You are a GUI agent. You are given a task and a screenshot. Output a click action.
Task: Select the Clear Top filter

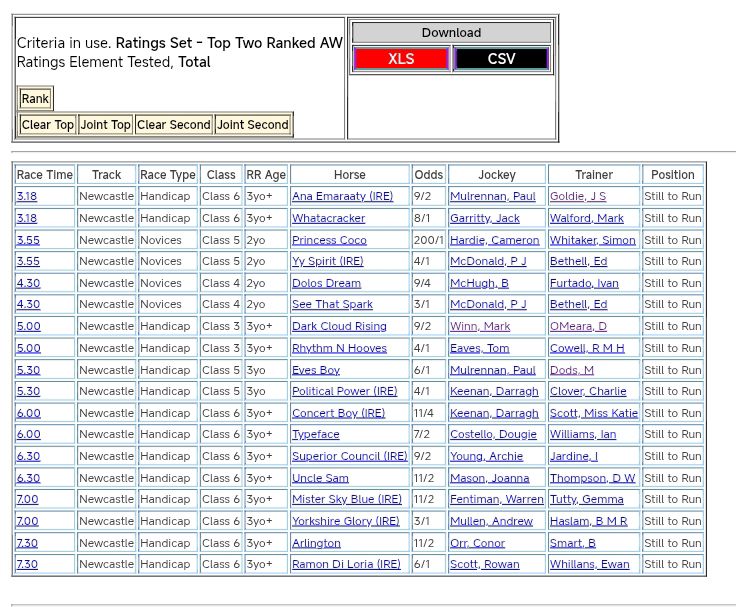pyautogui.click(x=48, y=125)
